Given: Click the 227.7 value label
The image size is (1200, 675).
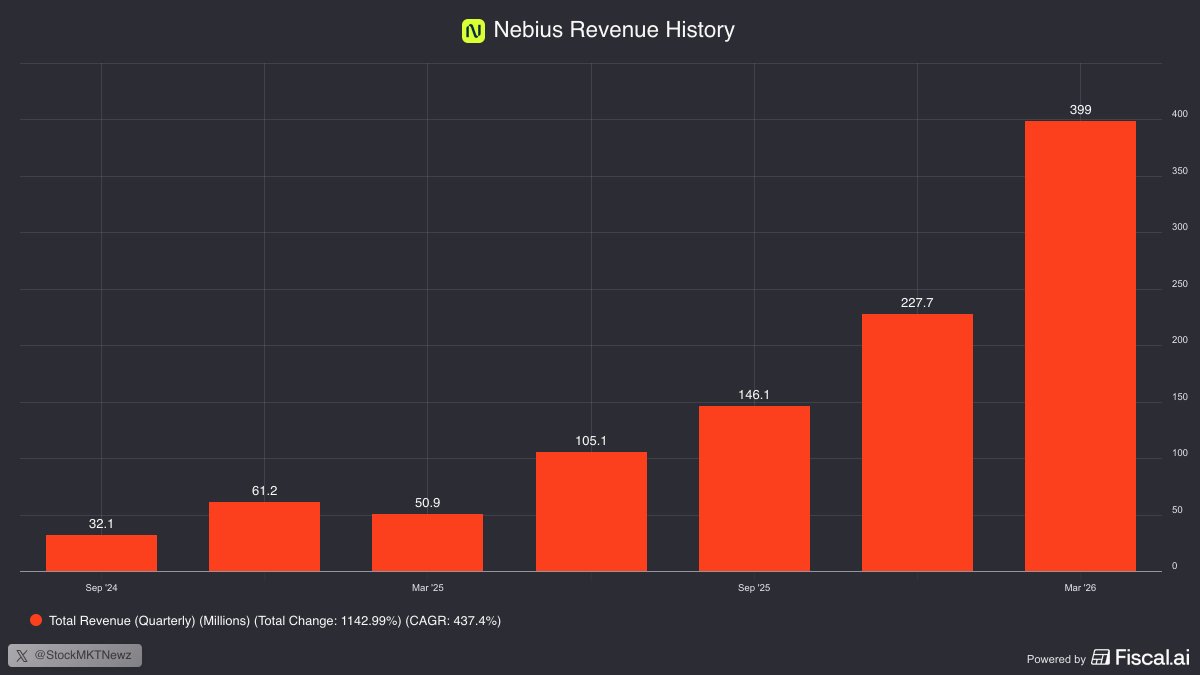Looking at the screenshot, I should pos(917,302).
